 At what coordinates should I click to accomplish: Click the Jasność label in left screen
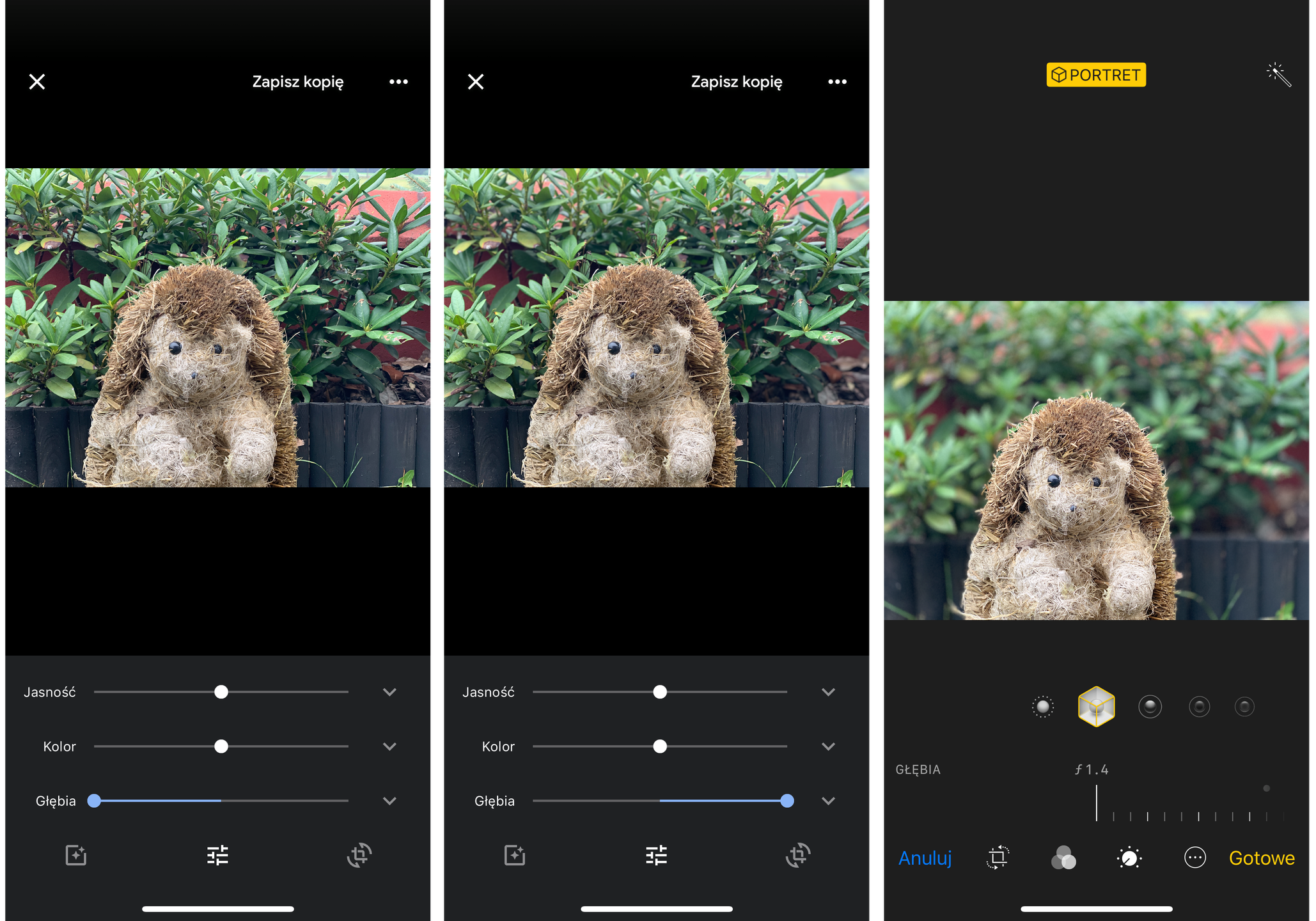pos(50,692)
